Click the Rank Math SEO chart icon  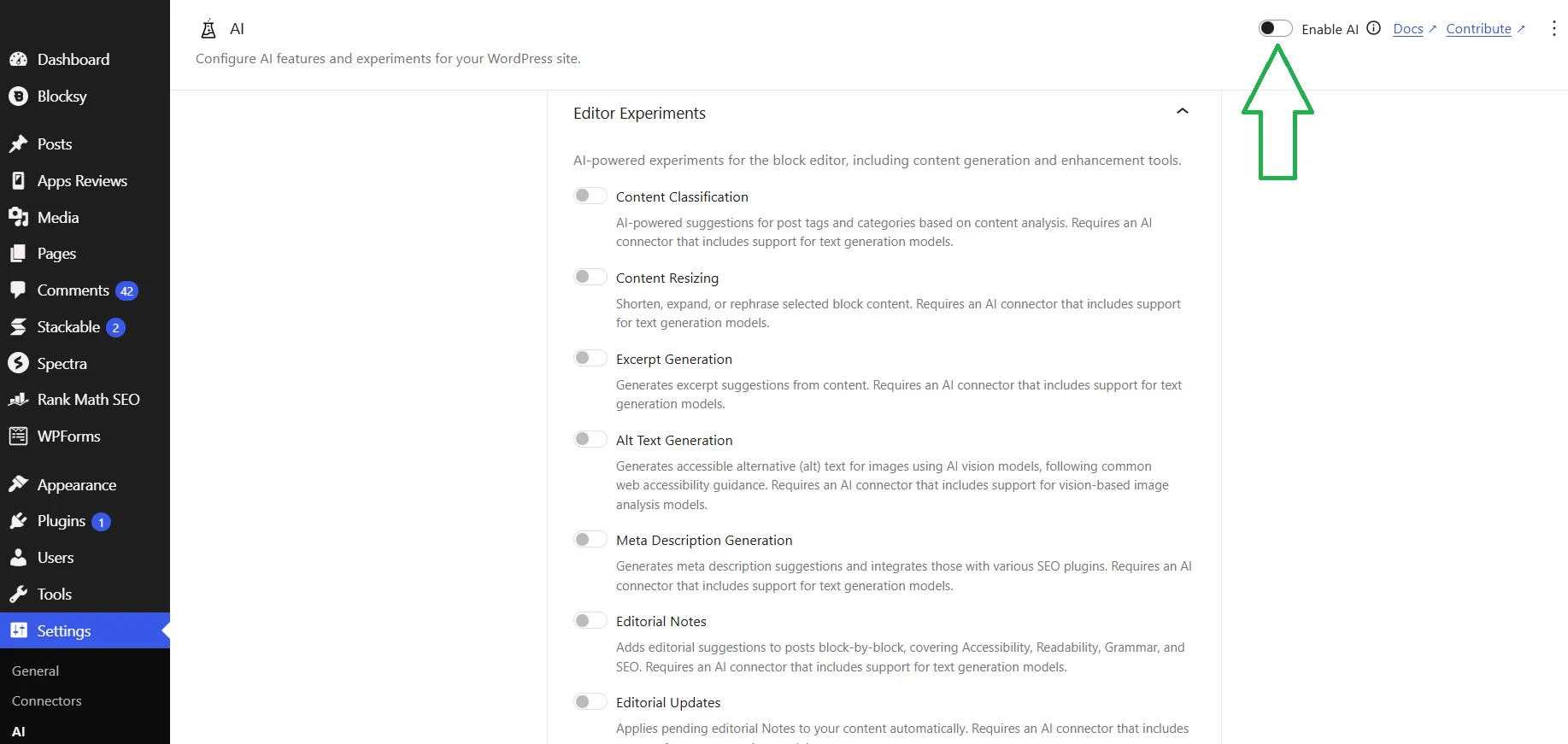tap(18, 400)
